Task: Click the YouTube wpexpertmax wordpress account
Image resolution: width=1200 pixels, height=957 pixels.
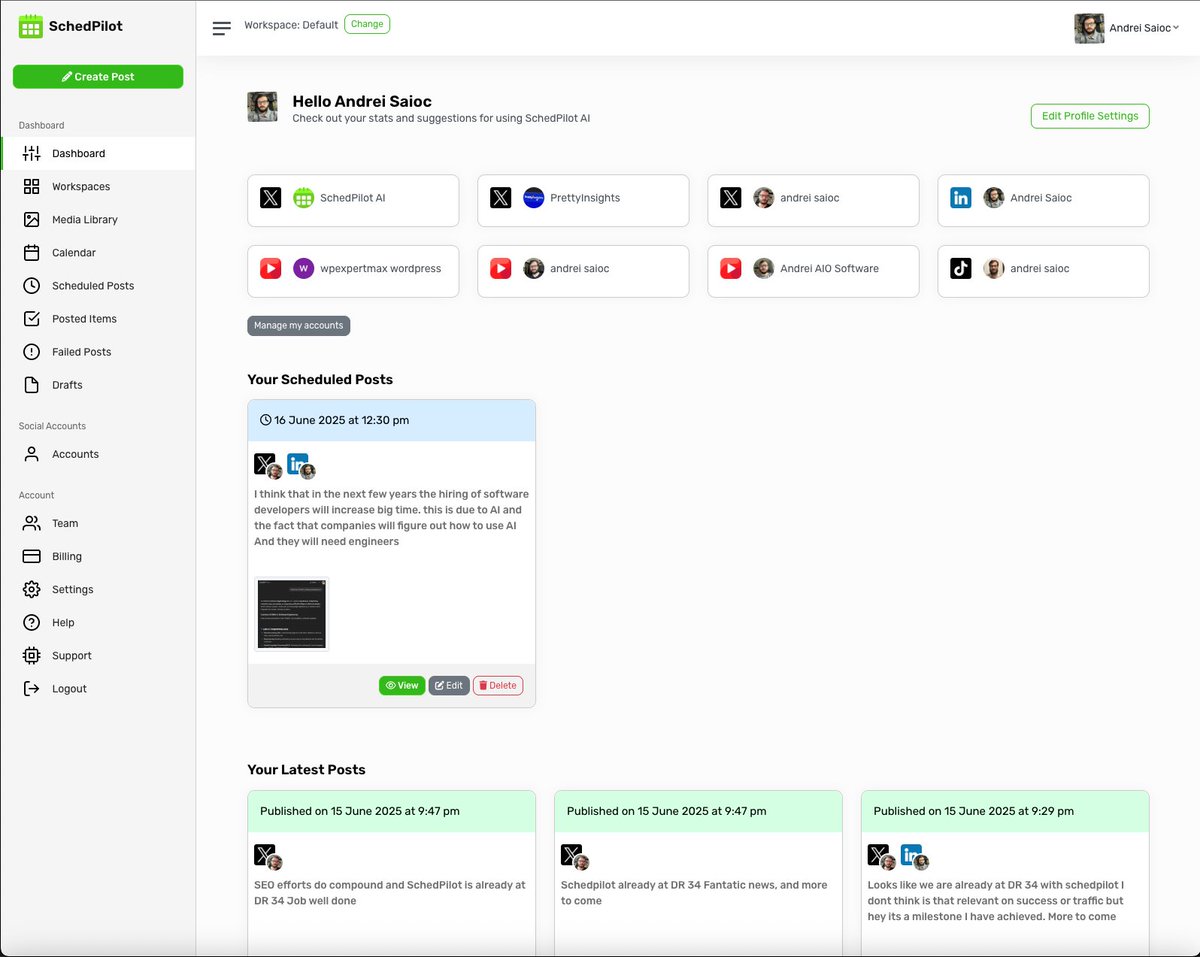Action: click(x=352, y=269)
